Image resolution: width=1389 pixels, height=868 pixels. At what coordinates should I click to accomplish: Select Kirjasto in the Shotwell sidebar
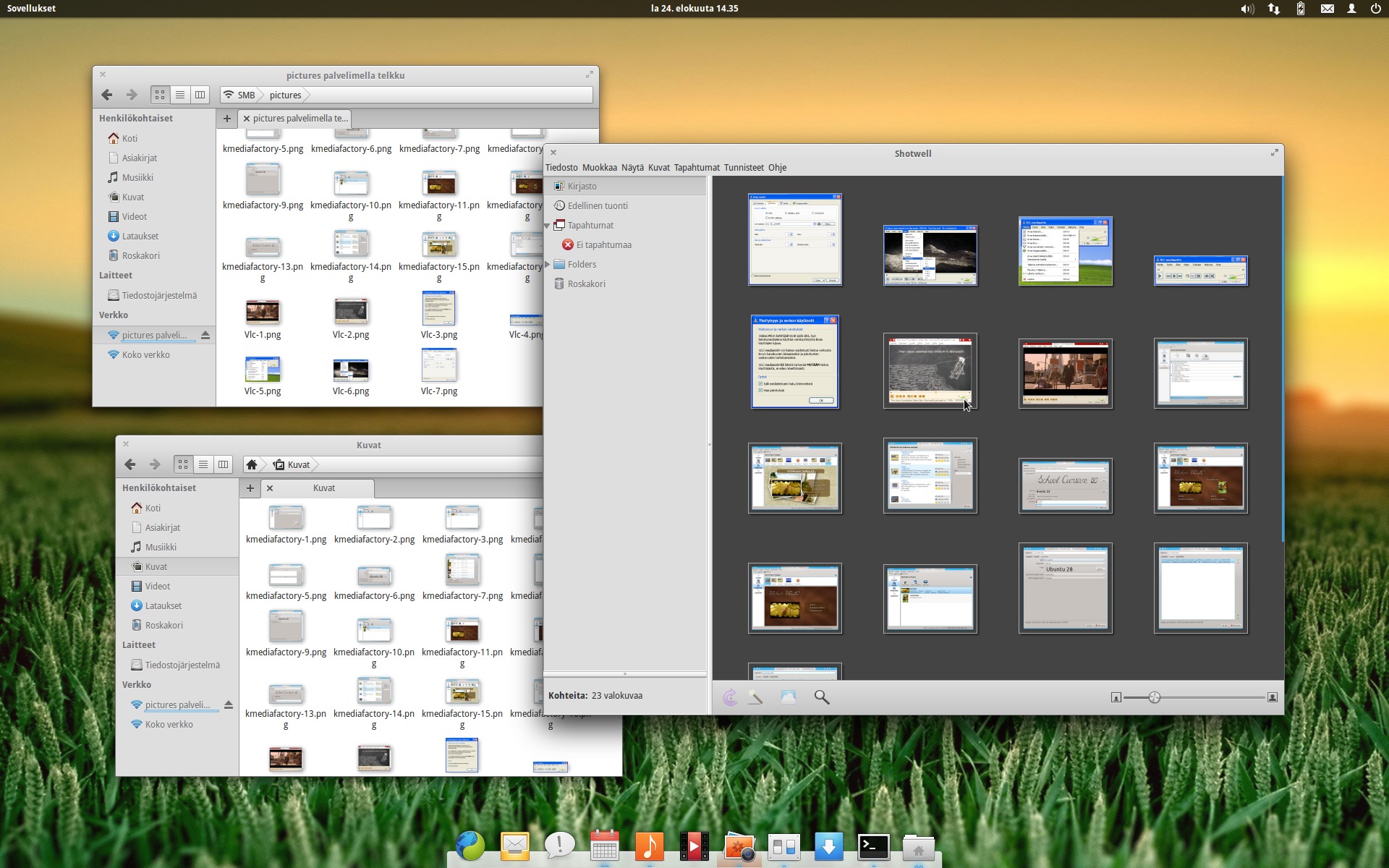coord(626,186)
